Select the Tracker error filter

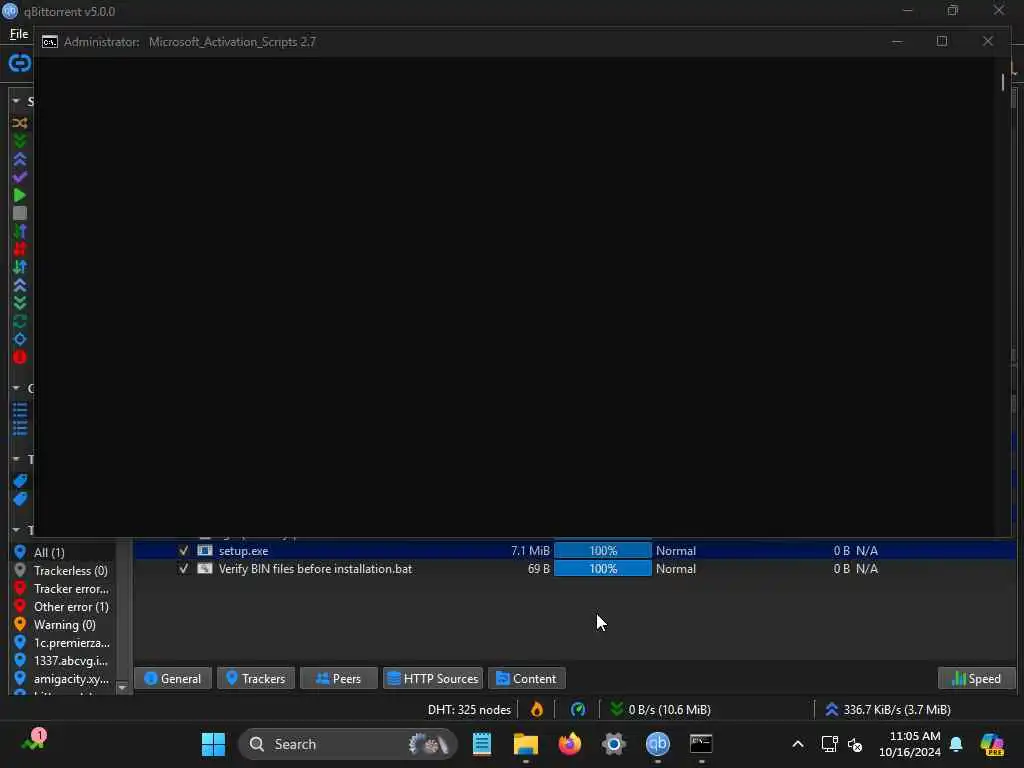pyautogui.click(x=71, y=589)
